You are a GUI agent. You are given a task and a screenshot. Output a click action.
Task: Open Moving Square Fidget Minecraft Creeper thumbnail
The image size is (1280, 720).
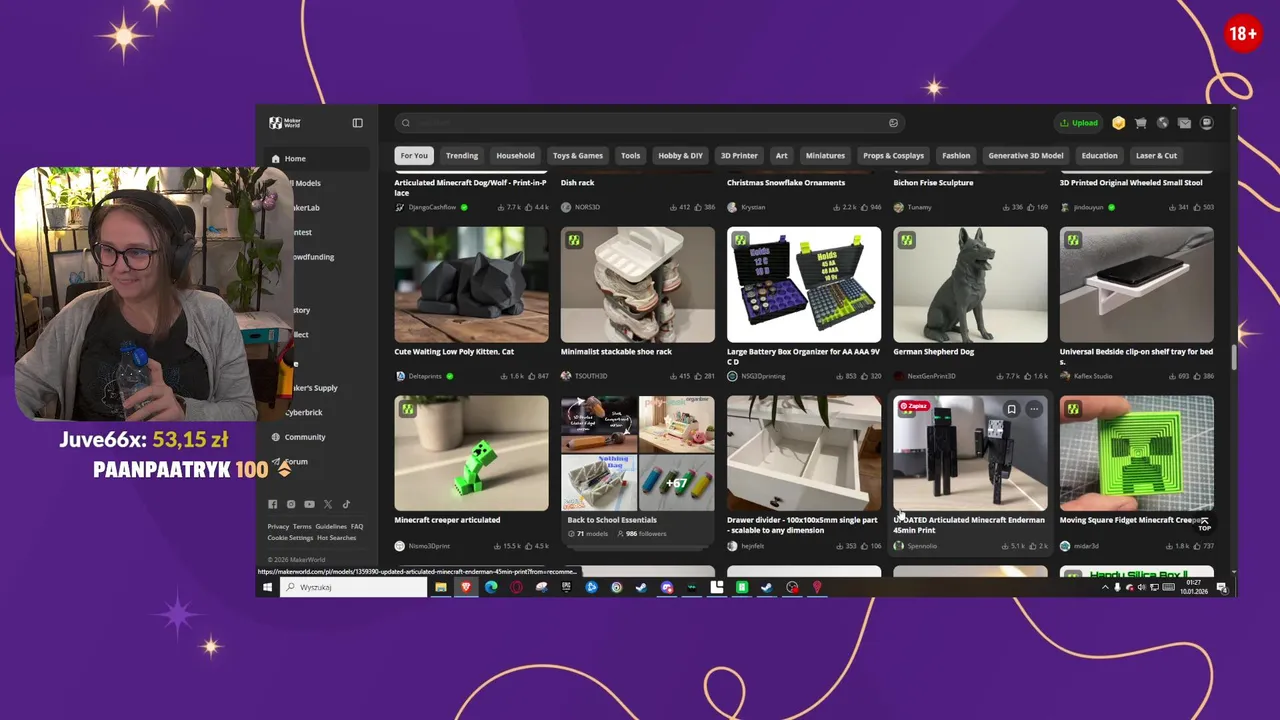point(1137,453)
